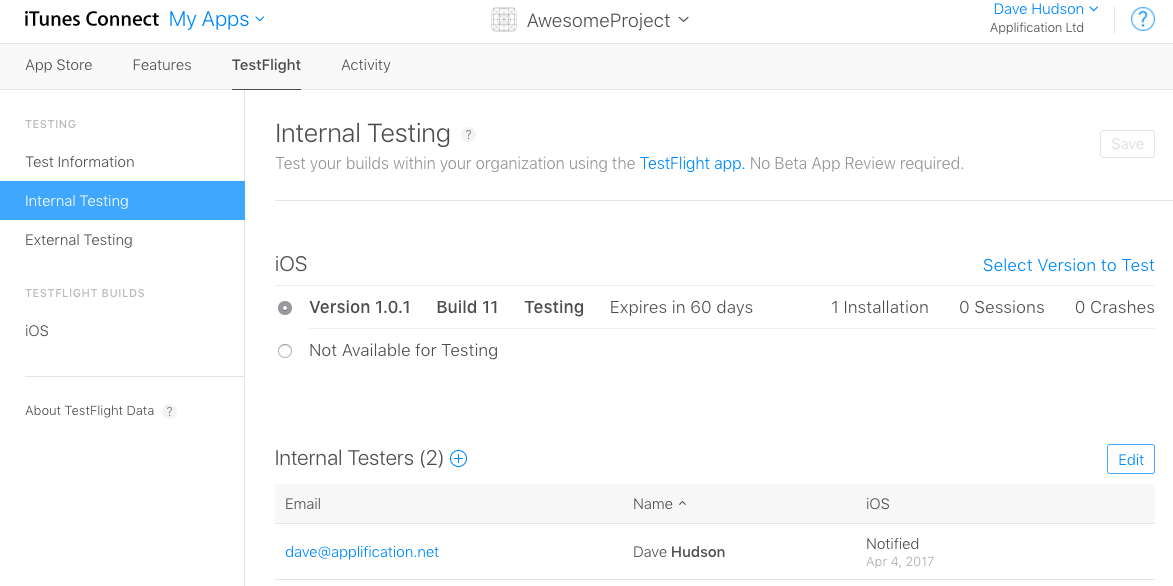Image resolution: width=1173 pixels, height=586 pixels.
Task: Click About TestFlight Data help icon
Action: tap(170, 411)
